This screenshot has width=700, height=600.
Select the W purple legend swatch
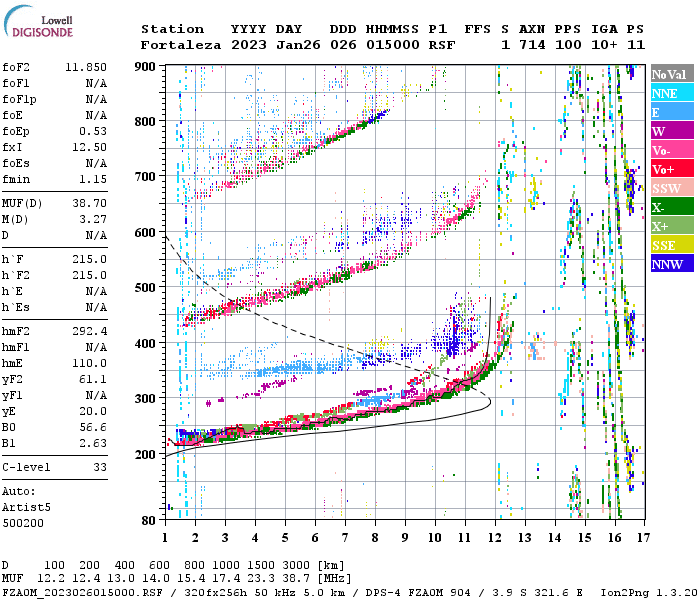tap(672, 131)
